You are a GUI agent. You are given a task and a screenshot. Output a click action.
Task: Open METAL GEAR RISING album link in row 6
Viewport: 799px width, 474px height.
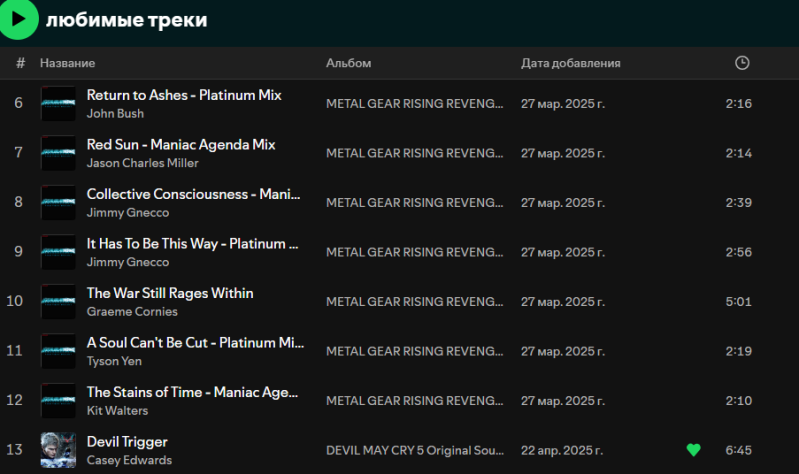[415, 103]
